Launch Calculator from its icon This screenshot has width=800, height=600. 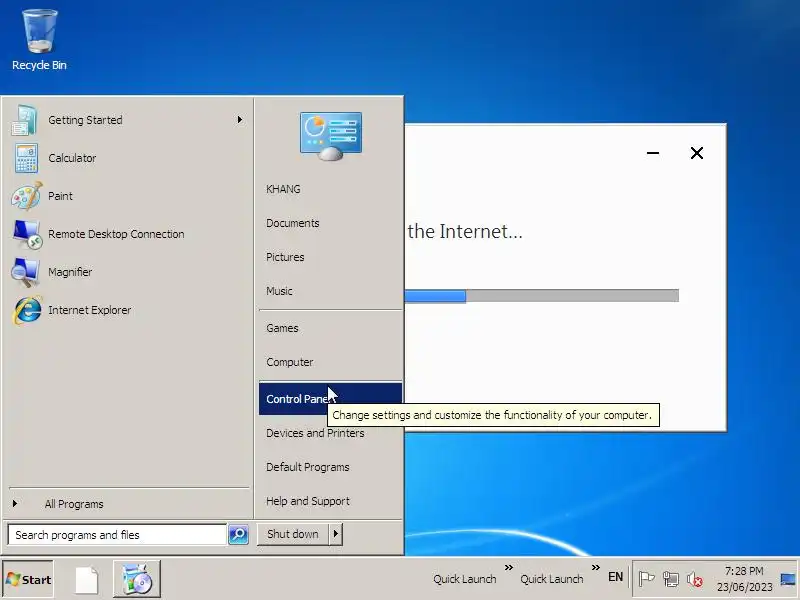[x=26, y=158]
